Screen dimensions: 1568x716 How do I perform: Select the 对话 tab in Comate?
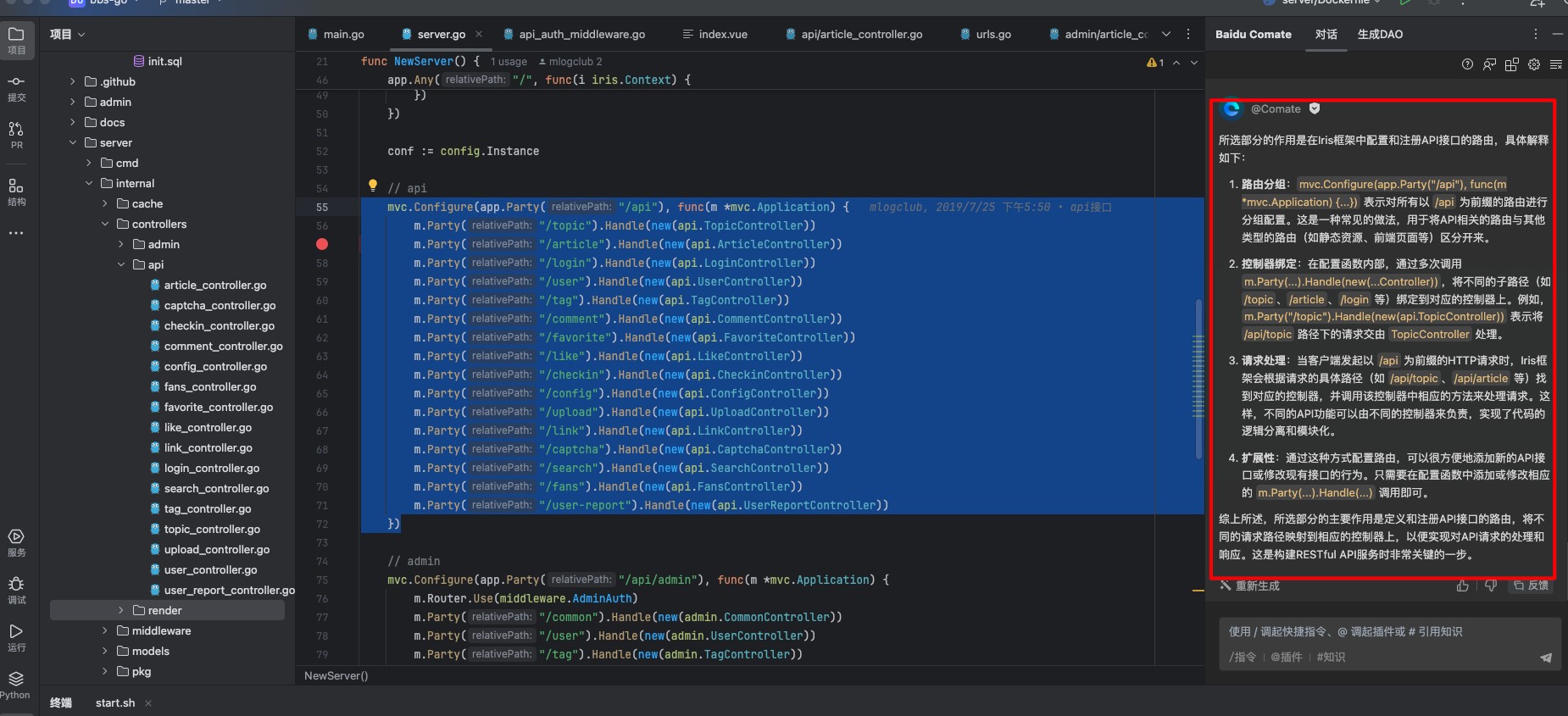[1326, 34]
